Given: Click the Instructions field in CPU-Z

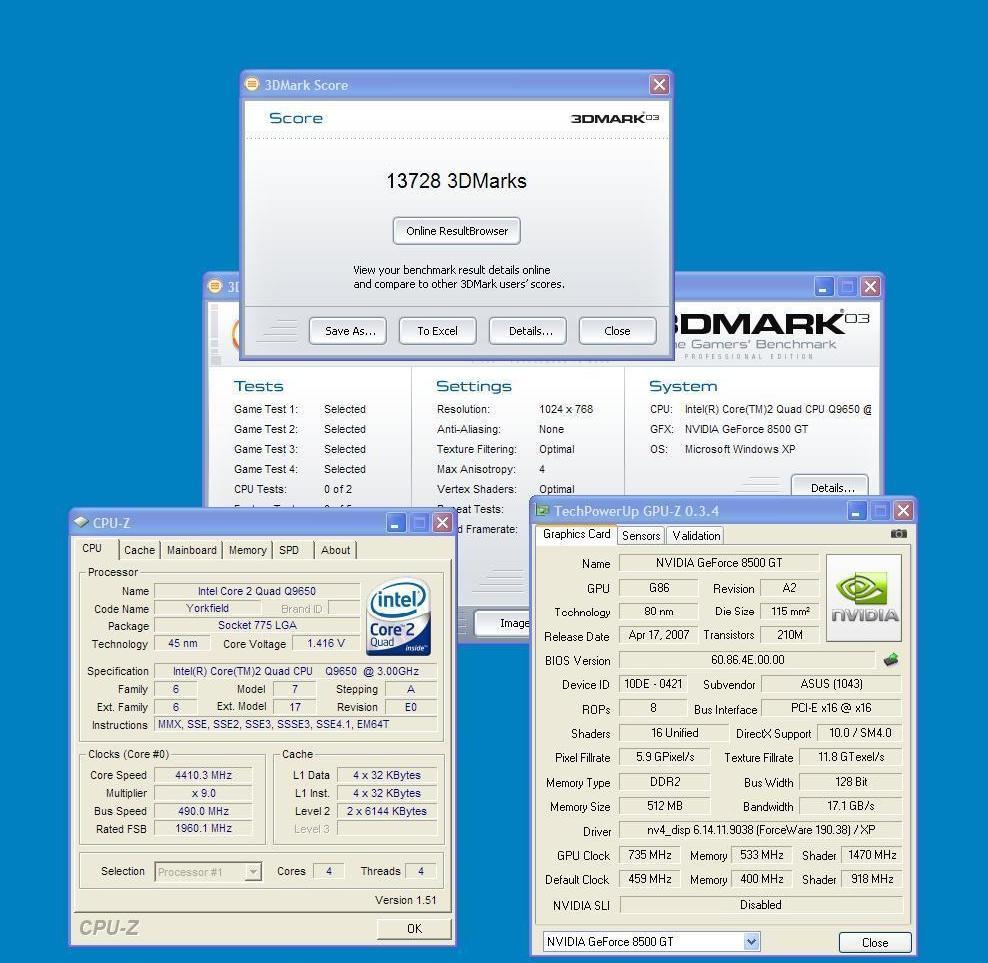Looking at the screenshot, I should coord(296,725).
